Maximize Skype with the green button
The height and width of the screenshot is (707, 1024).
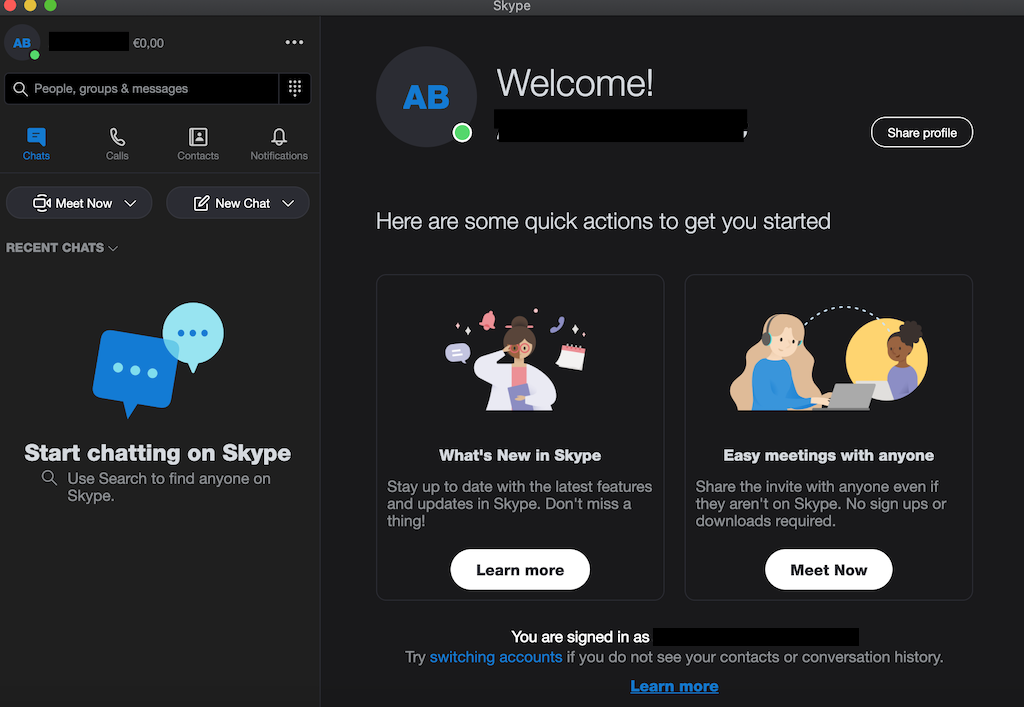[x=50, y=5]
